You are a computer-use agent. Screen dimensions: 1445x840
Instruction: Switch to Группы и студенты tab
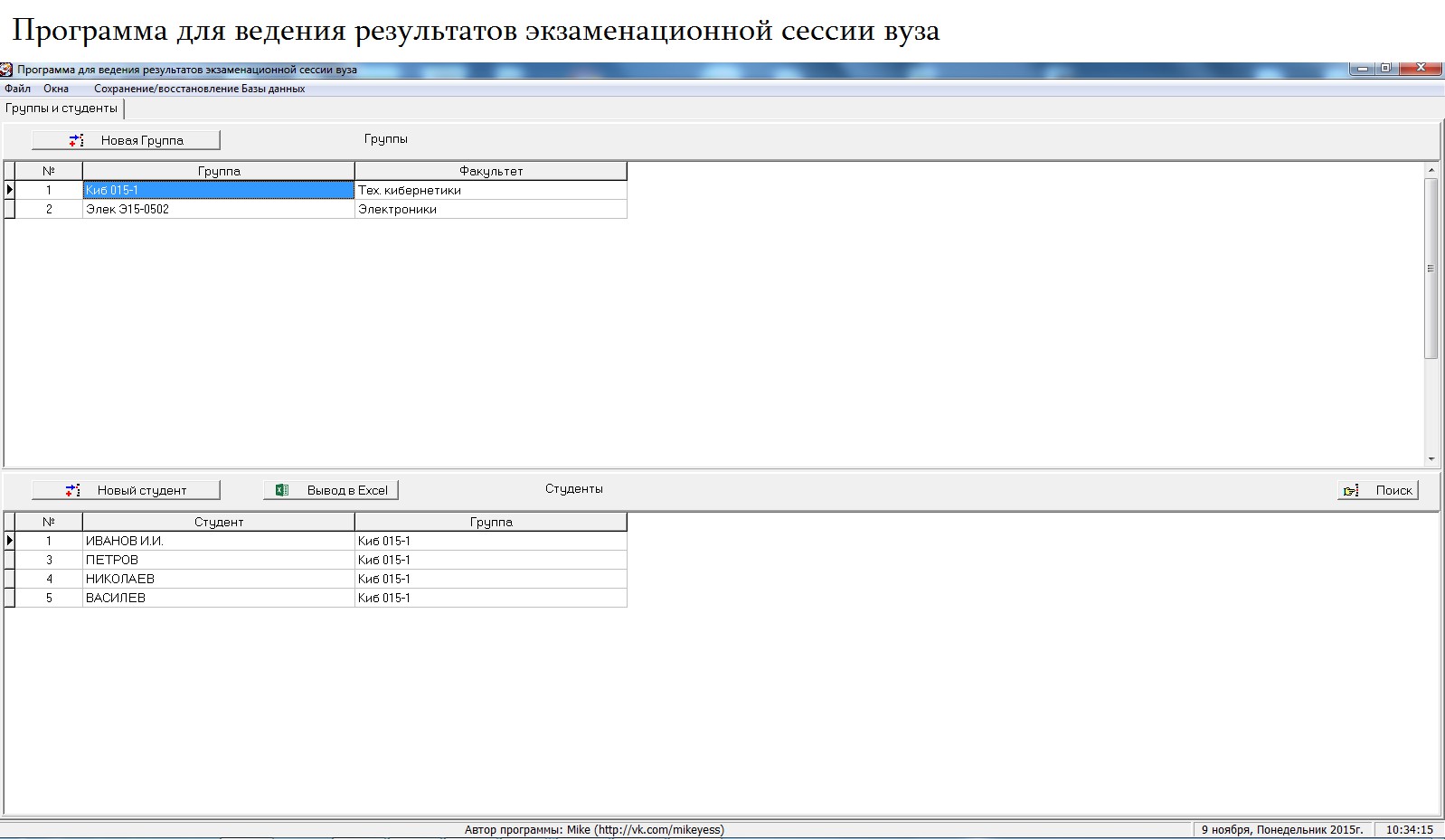[x=61, y=109]
